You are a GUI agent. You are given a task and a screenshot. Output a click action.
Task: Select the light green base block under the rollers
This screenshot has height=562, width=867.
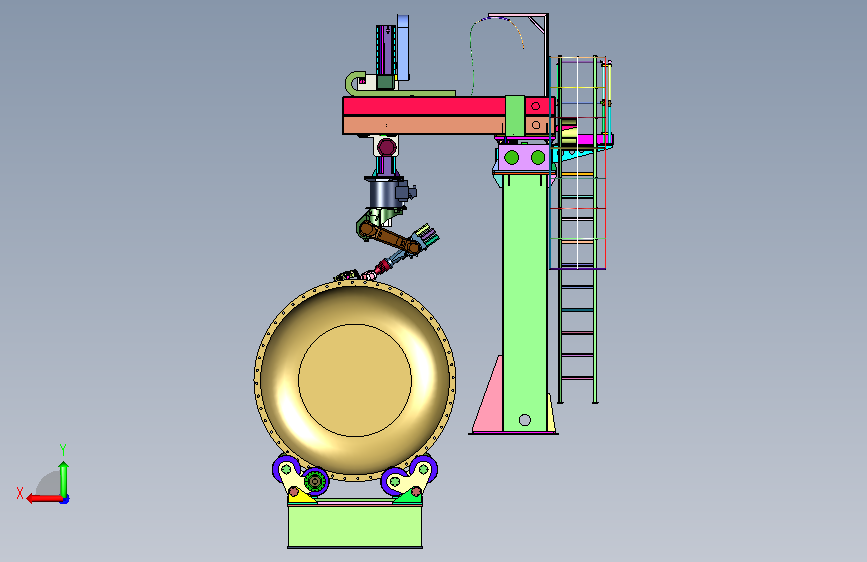point(355,526)
